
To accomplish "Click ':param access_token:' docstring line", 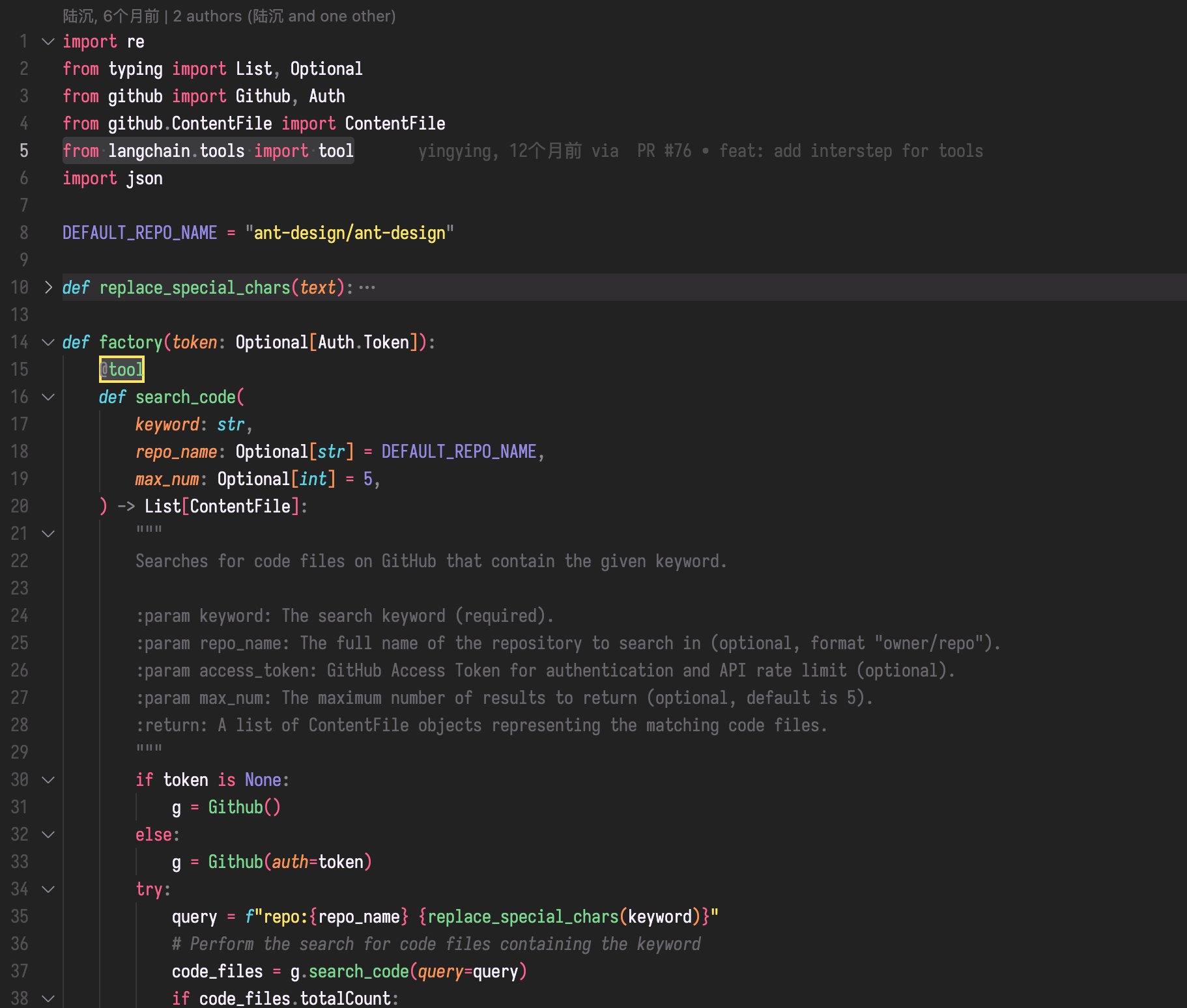I will (x=545, y=671).
